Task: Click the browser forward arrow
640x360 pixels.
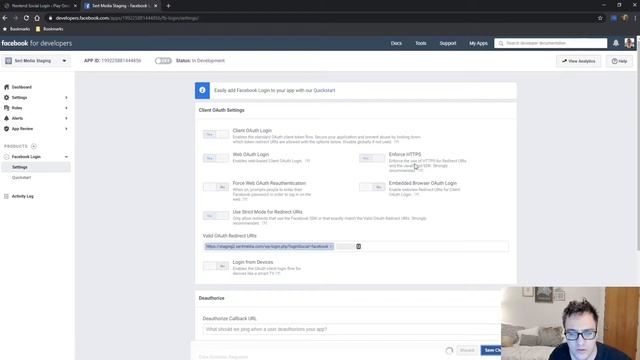Action: coord(16,18)
